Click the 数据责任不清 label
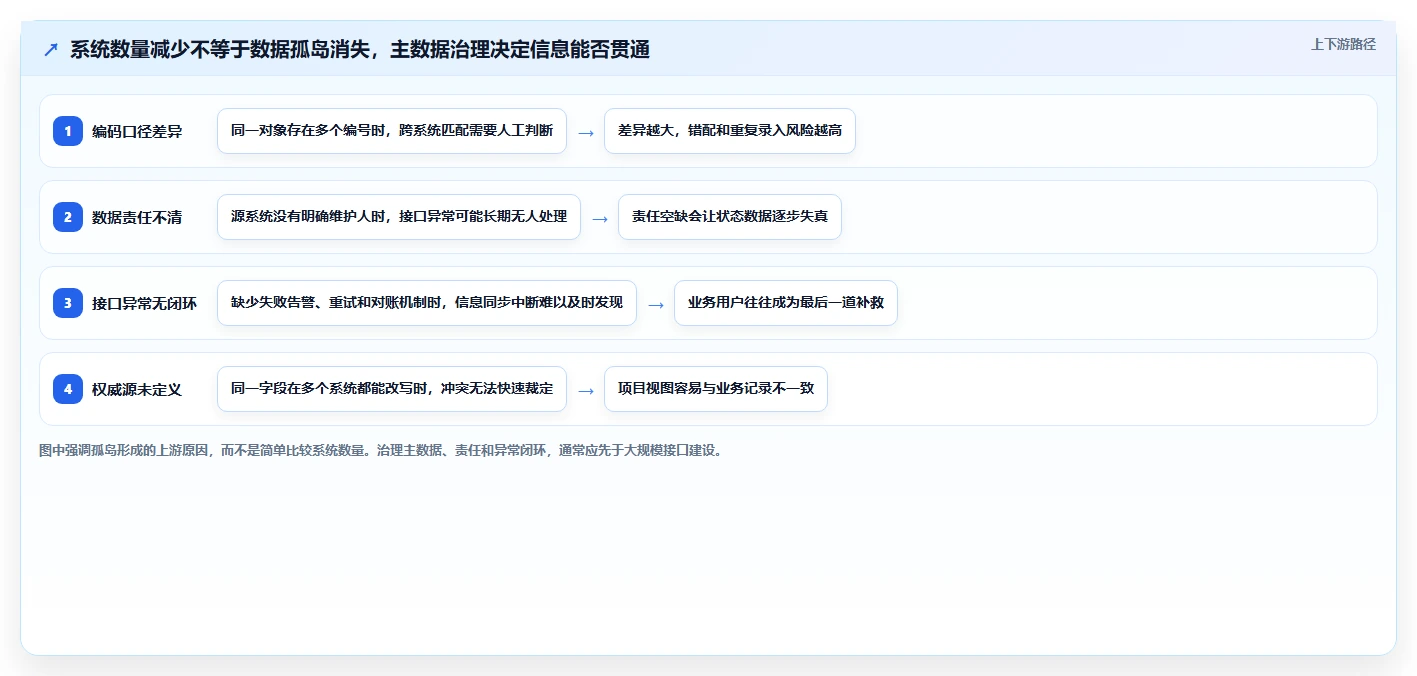The height and width of the screenshot is (676, 1417). (x=137, y=217)
